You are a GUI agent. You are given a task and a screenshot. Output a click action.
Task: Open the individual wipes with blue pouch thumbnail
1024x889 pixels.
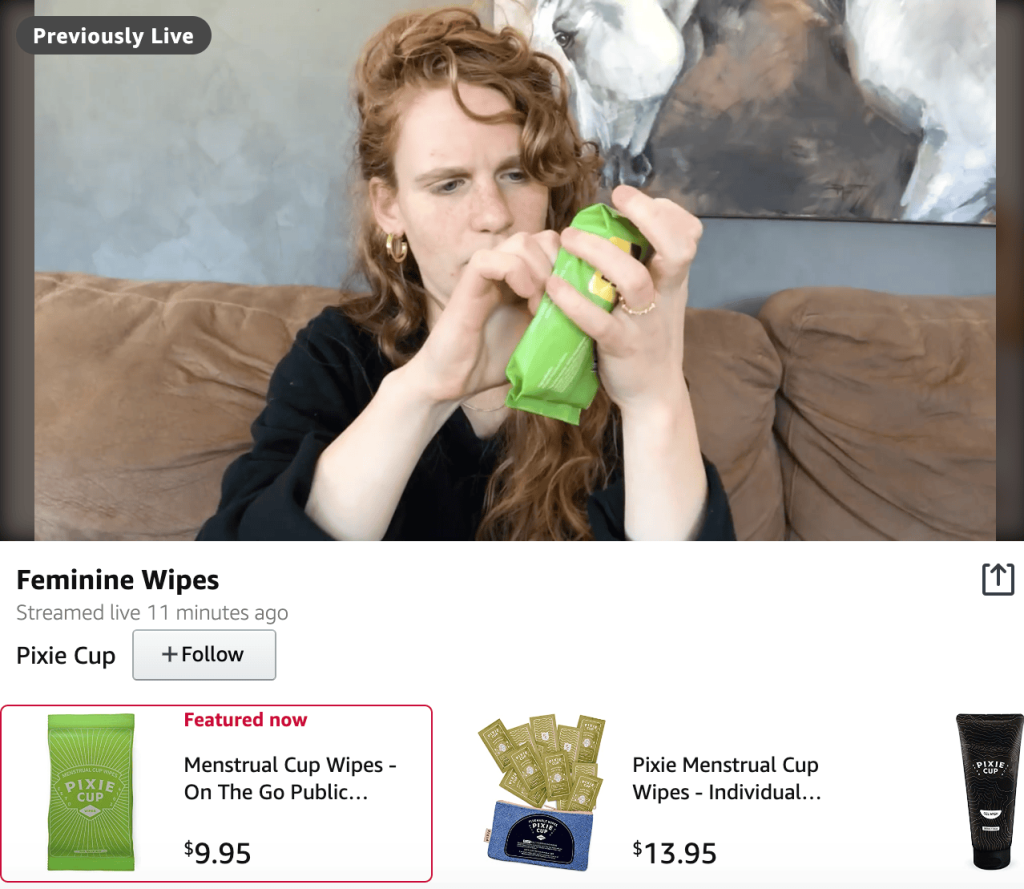click(x=541, y=792)
